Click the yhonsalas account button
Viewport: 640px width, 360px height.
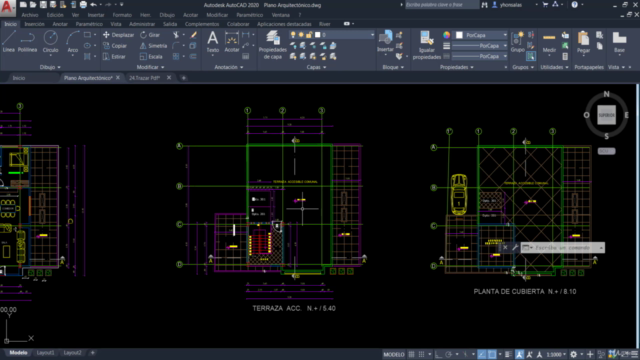(x=511, y=5)
